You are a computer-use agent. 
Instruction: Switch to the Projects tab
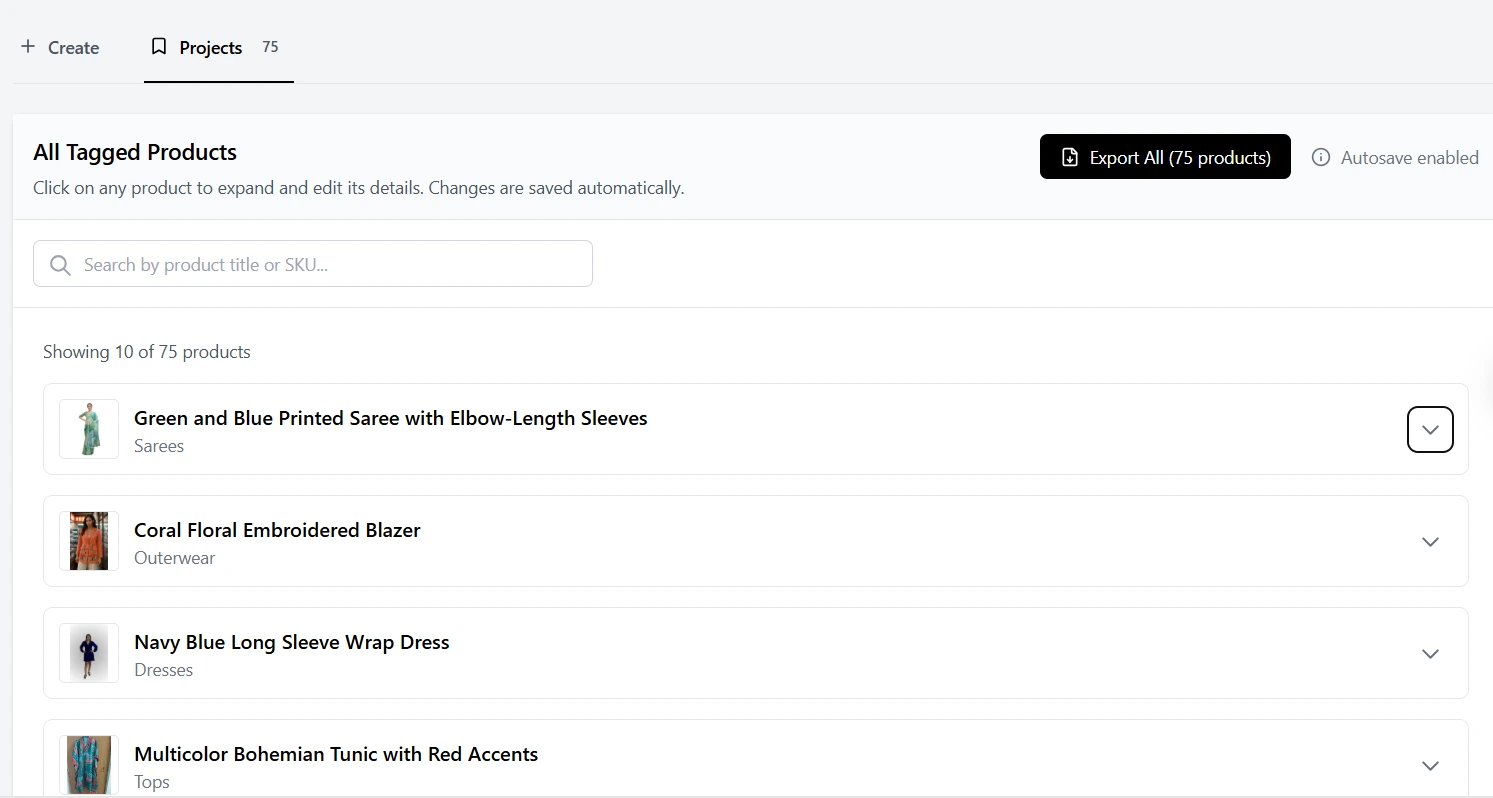210,47
